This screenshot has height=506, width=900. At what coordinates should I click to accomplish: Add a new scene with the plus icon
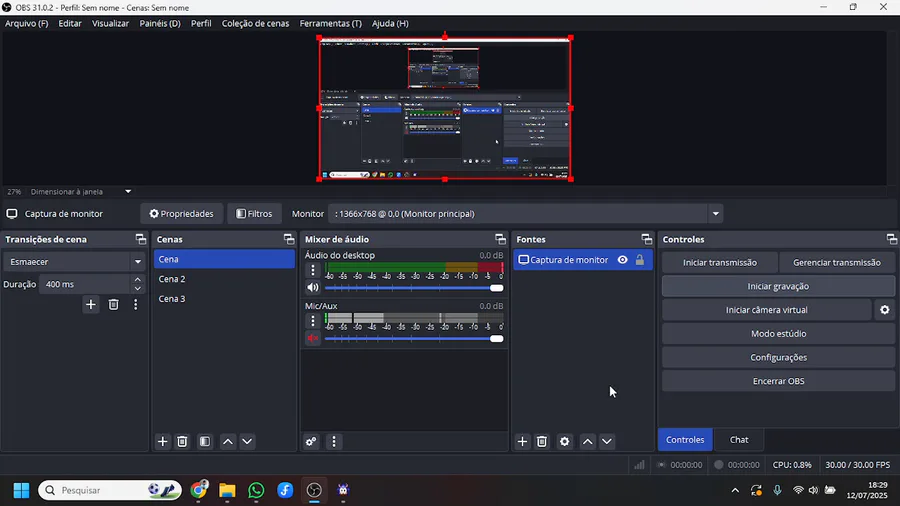pyautogui.click(x=162, y=441)
